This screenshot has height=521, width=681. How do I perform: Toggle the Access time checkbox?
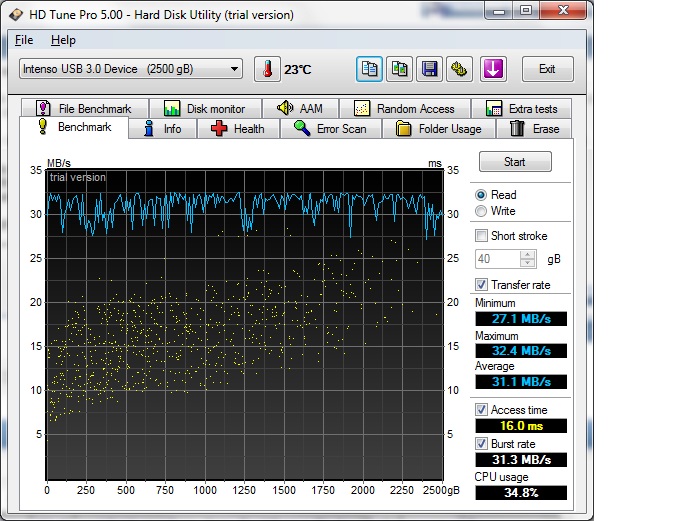coord(481,409)
